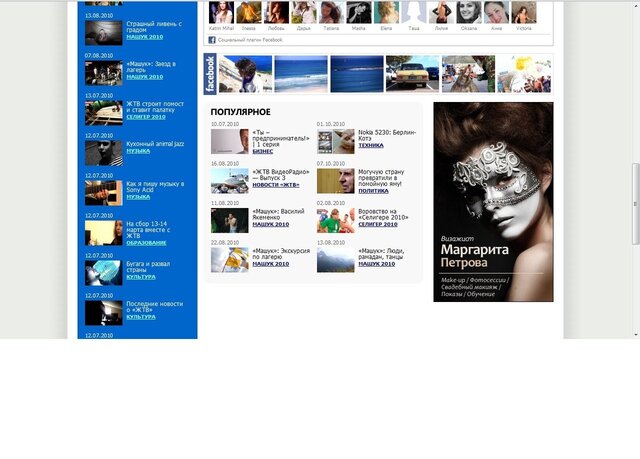
Task: Click the Василий Якеменко stage thumbnail
Action: click(x=229, y=221)
